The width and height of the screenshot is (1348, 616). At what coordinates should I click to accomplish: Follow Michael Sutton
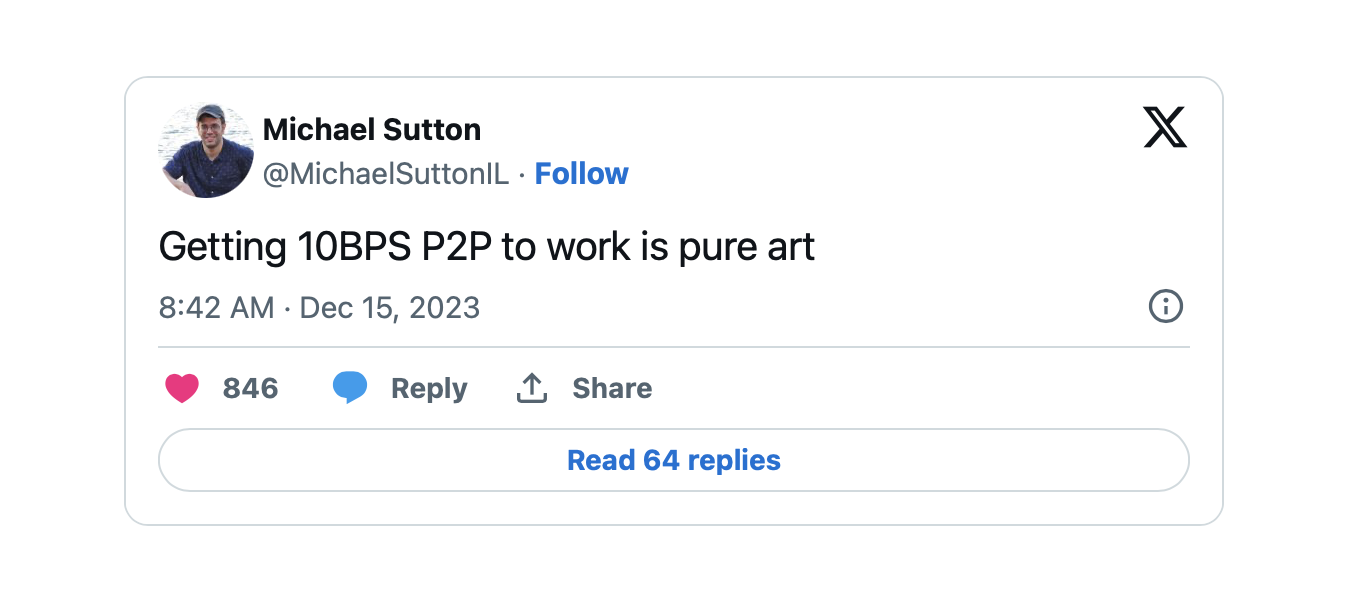(581, 174)
